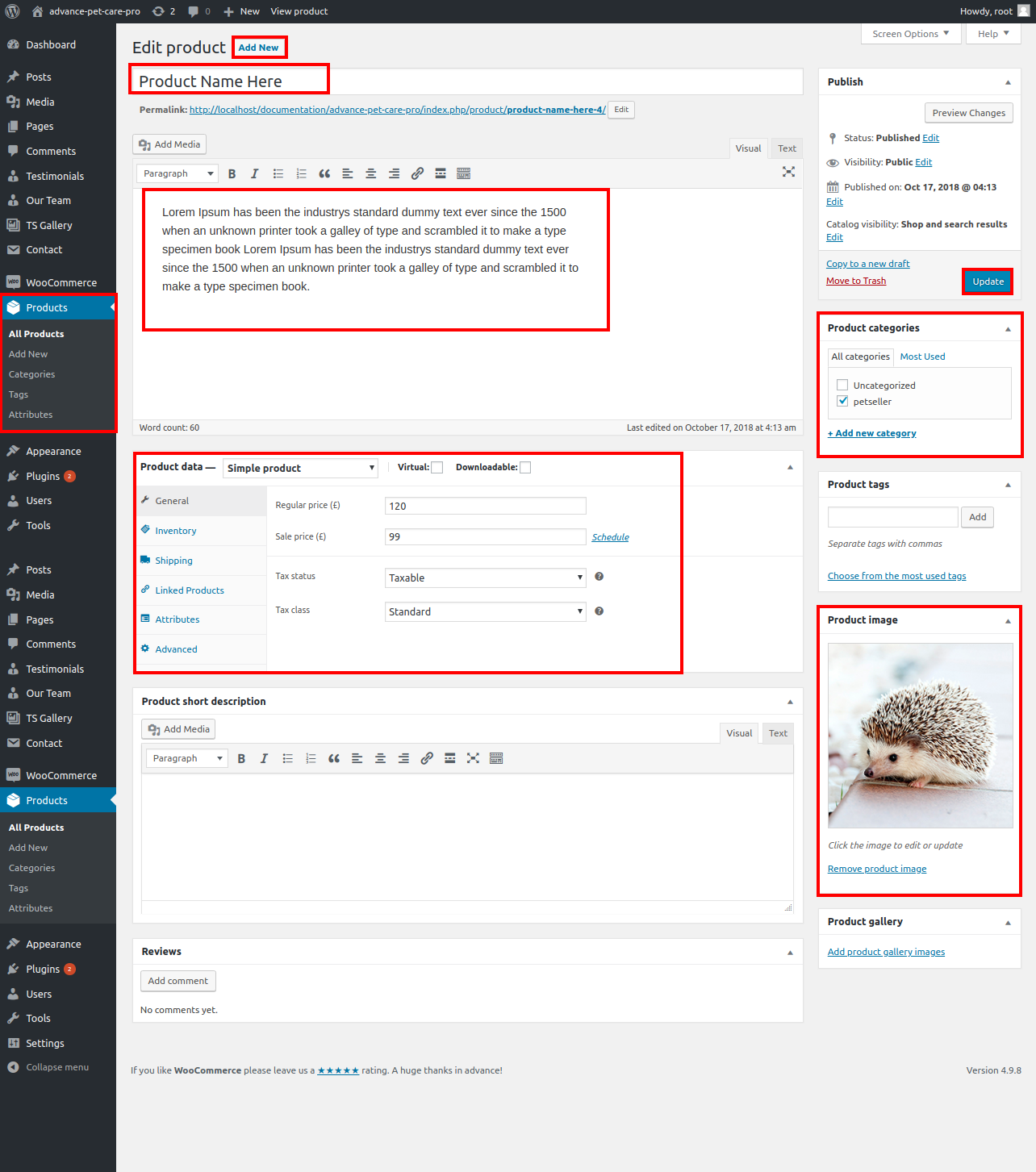Click bulleted list icon in main editor
The height and width of the screenshot is (1172, 1036).
tap(278, 173)
